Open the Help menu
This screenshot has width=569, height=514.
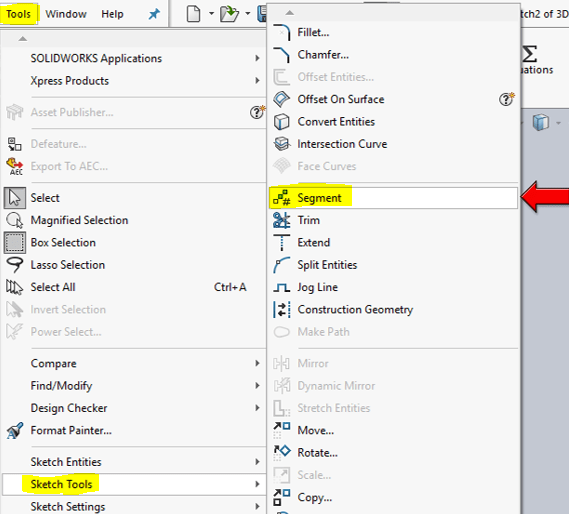[x=112, y=14]
